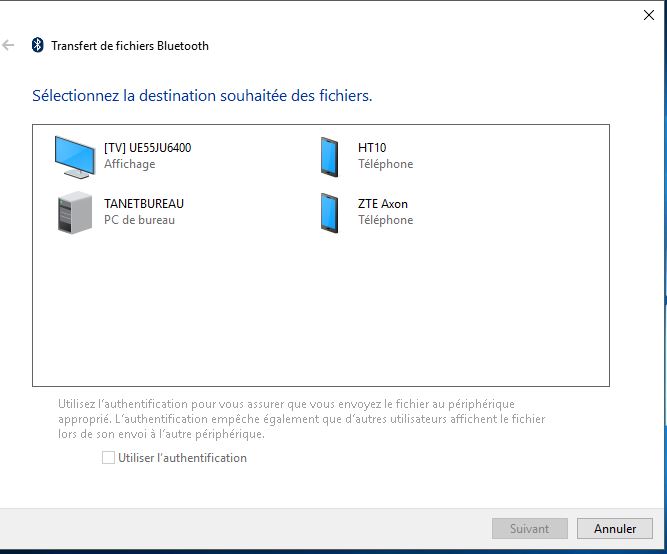Click the Bluetooth logo icon

click(38, 45)
